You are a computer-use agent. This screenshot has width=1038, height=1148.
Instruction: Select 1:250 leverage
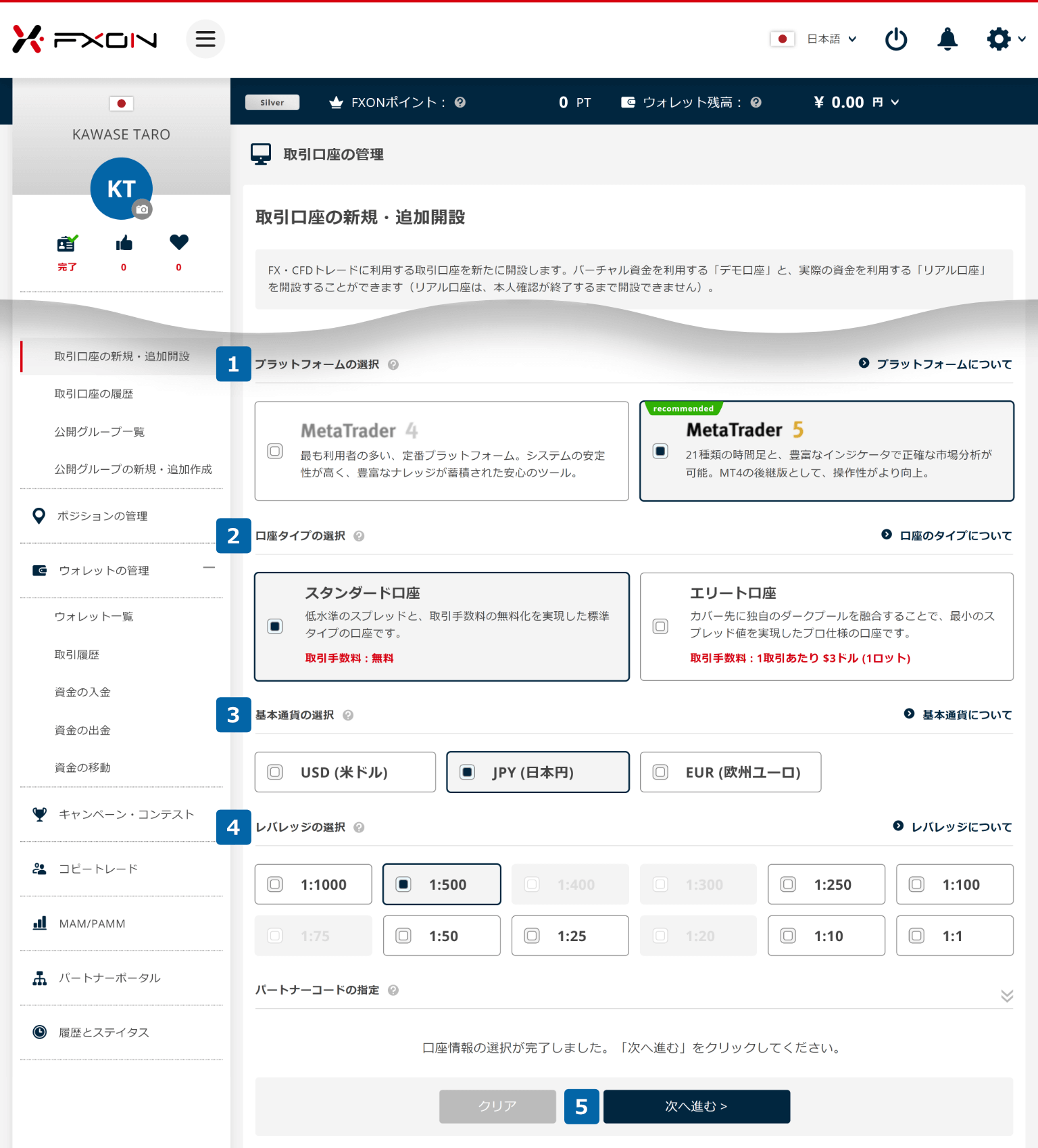click(826, 884)
